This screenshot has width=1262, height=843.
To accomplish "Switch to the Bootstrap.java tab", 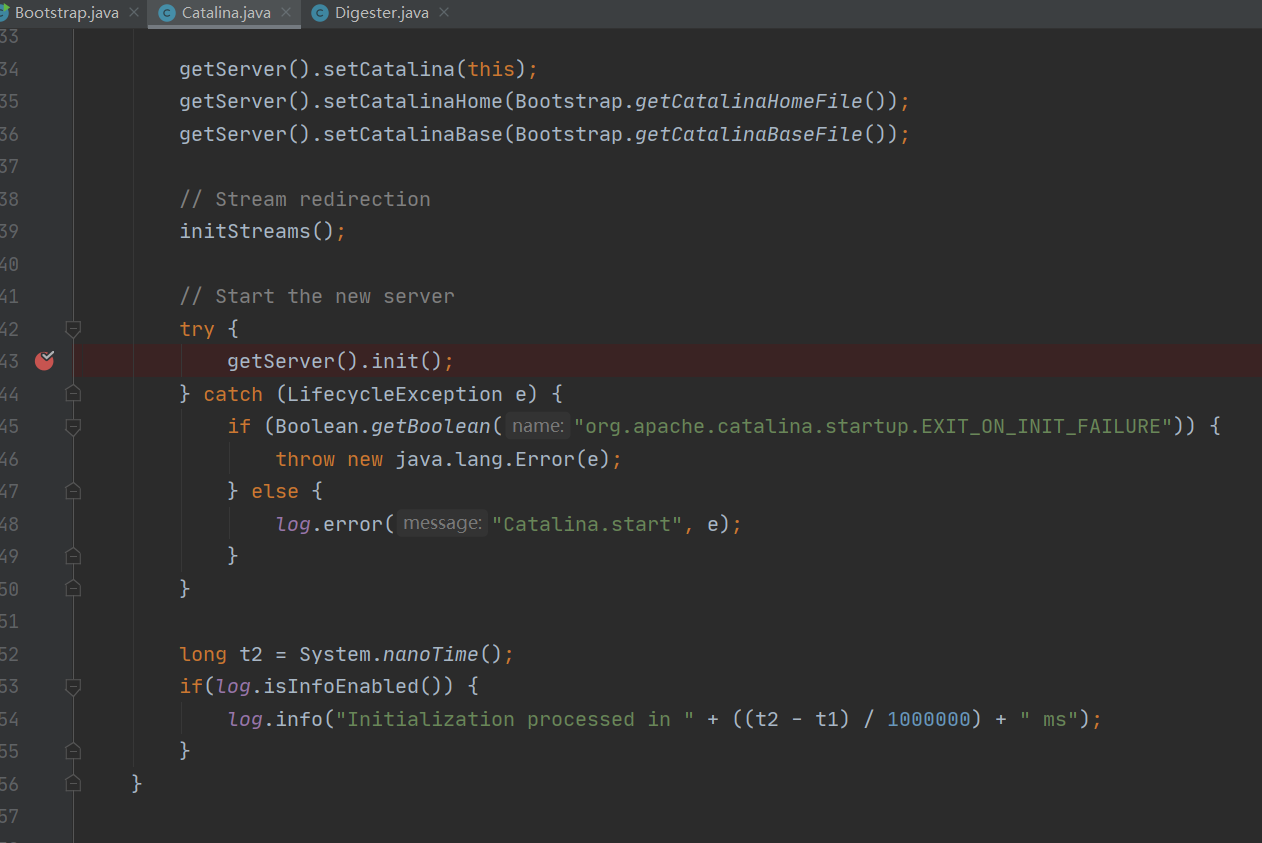I will 66,13.
